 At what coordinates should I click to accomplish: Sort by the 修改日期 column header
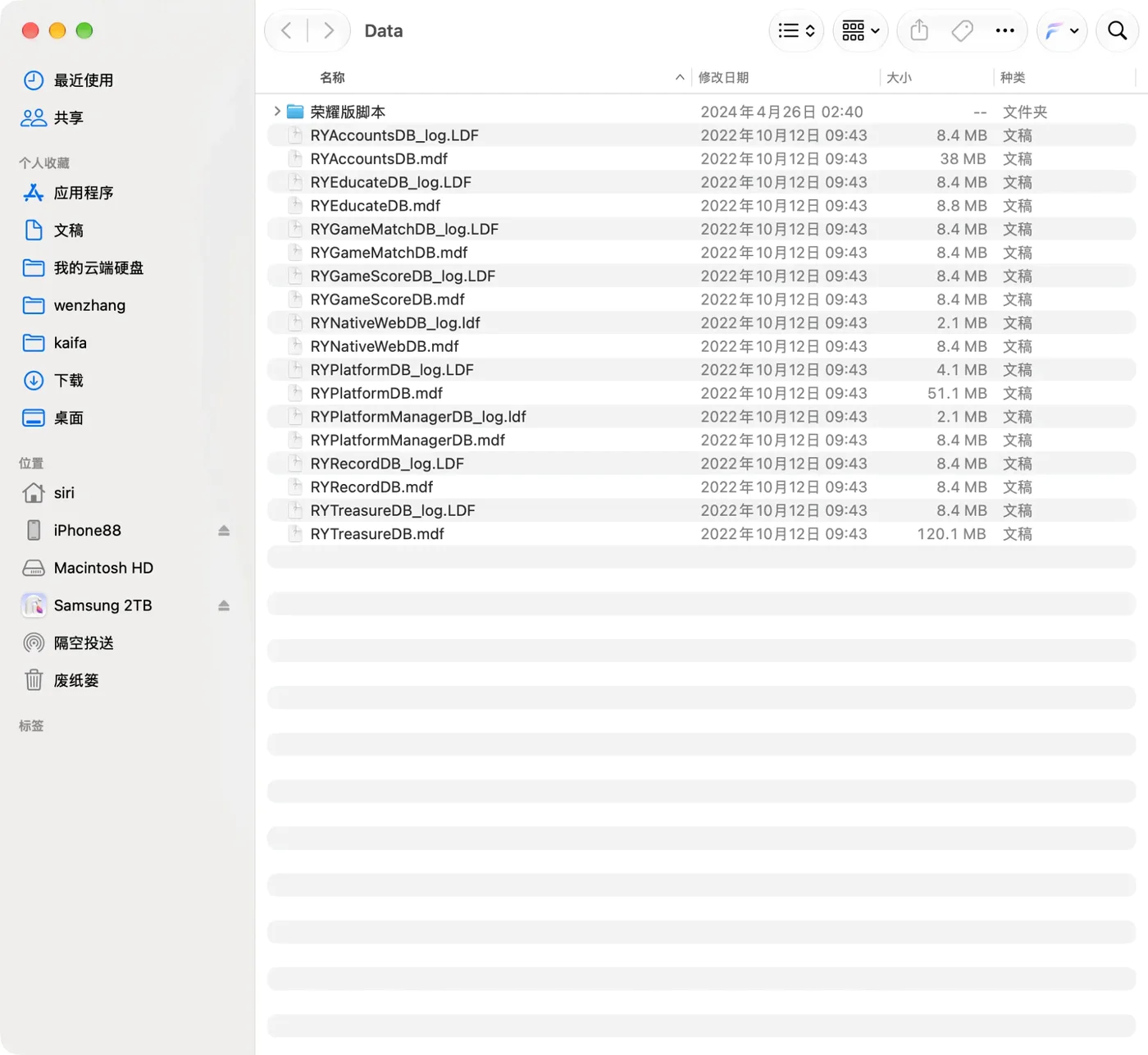(723, 77)
